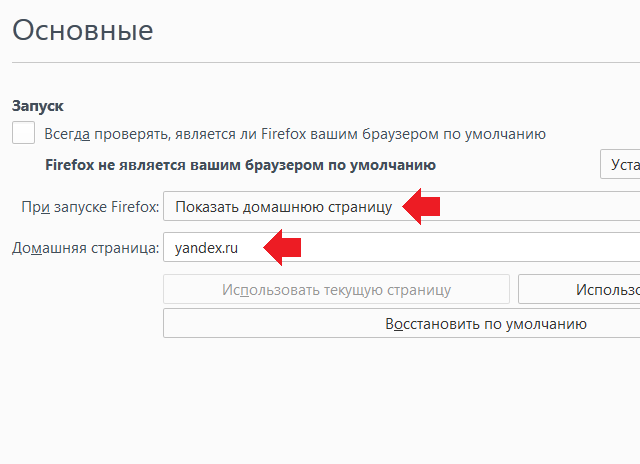Click the 'При запуске Firefox:' label
Image resolution: width=640 pixels, height=464 pixels.
(x=90, y=207)
